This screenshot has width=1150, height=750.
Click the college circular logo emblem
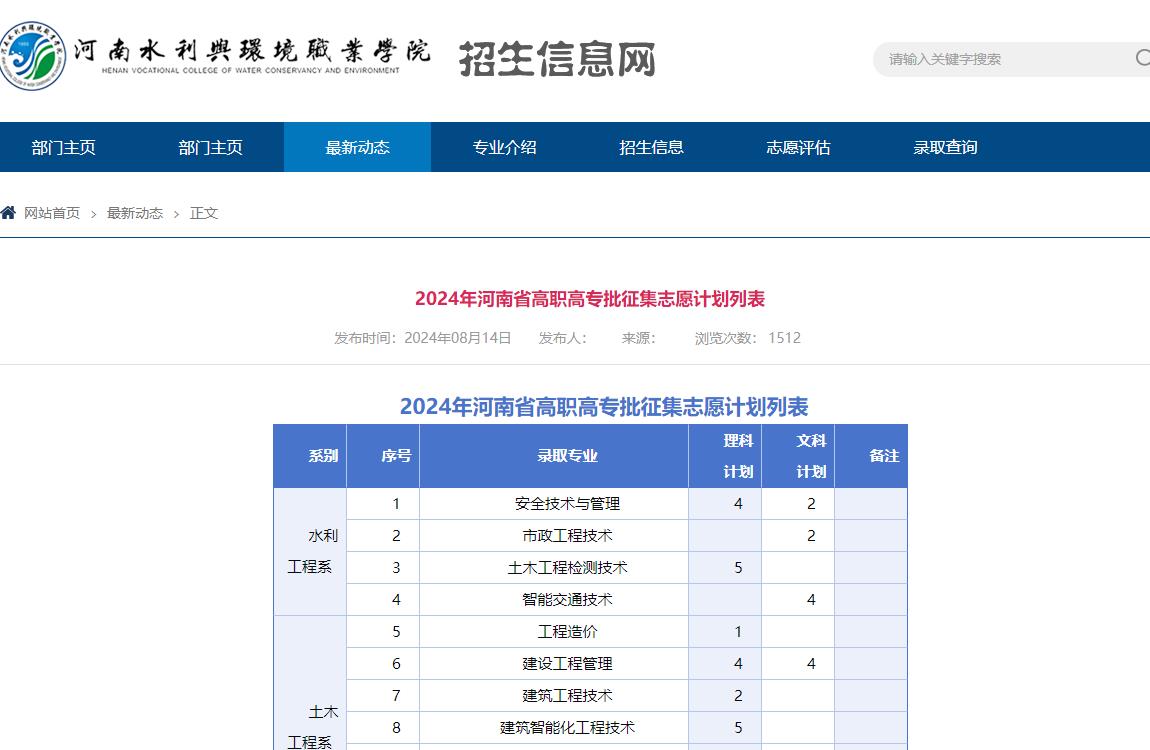click(x=30, y=56)
